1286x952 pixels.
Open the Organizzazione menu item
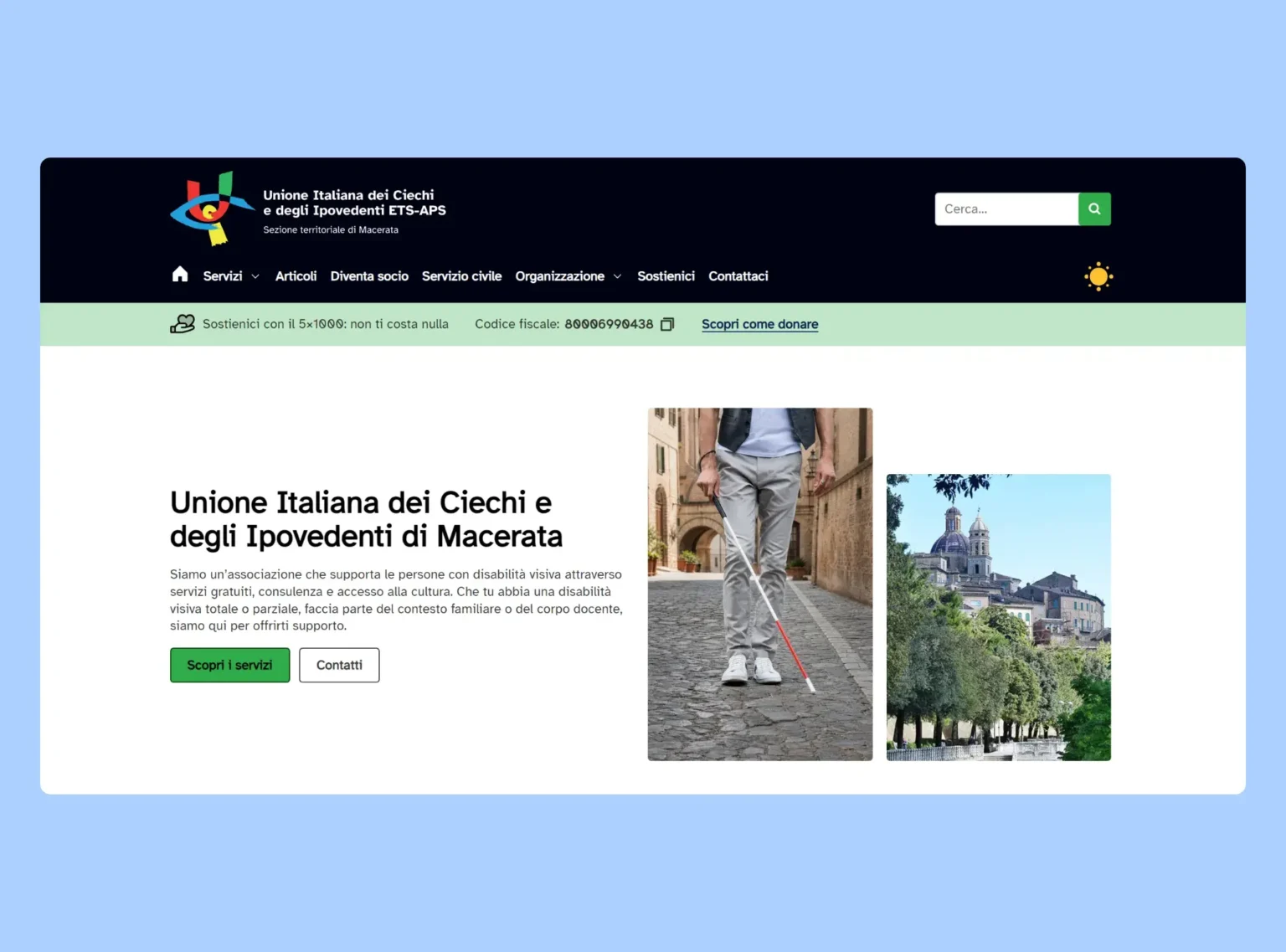559,276
